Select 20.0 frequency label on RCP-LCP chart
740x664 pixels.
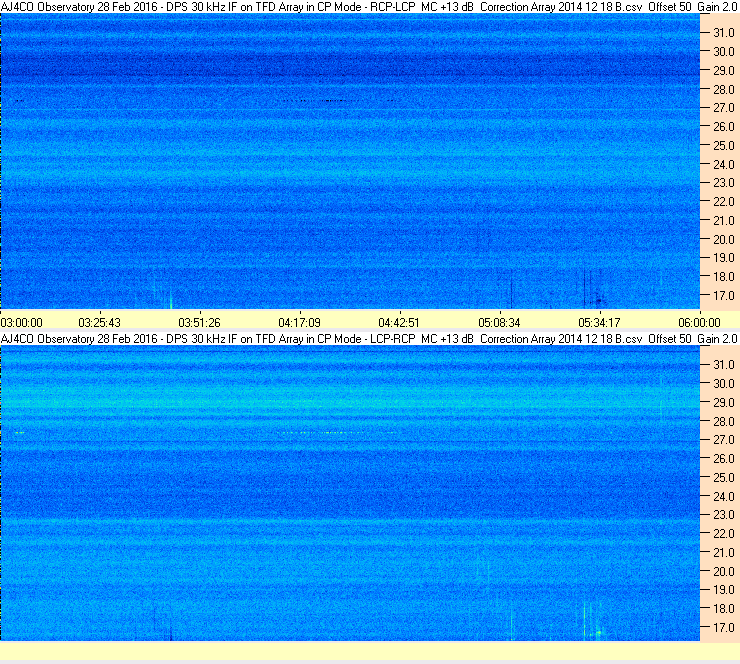724,240
